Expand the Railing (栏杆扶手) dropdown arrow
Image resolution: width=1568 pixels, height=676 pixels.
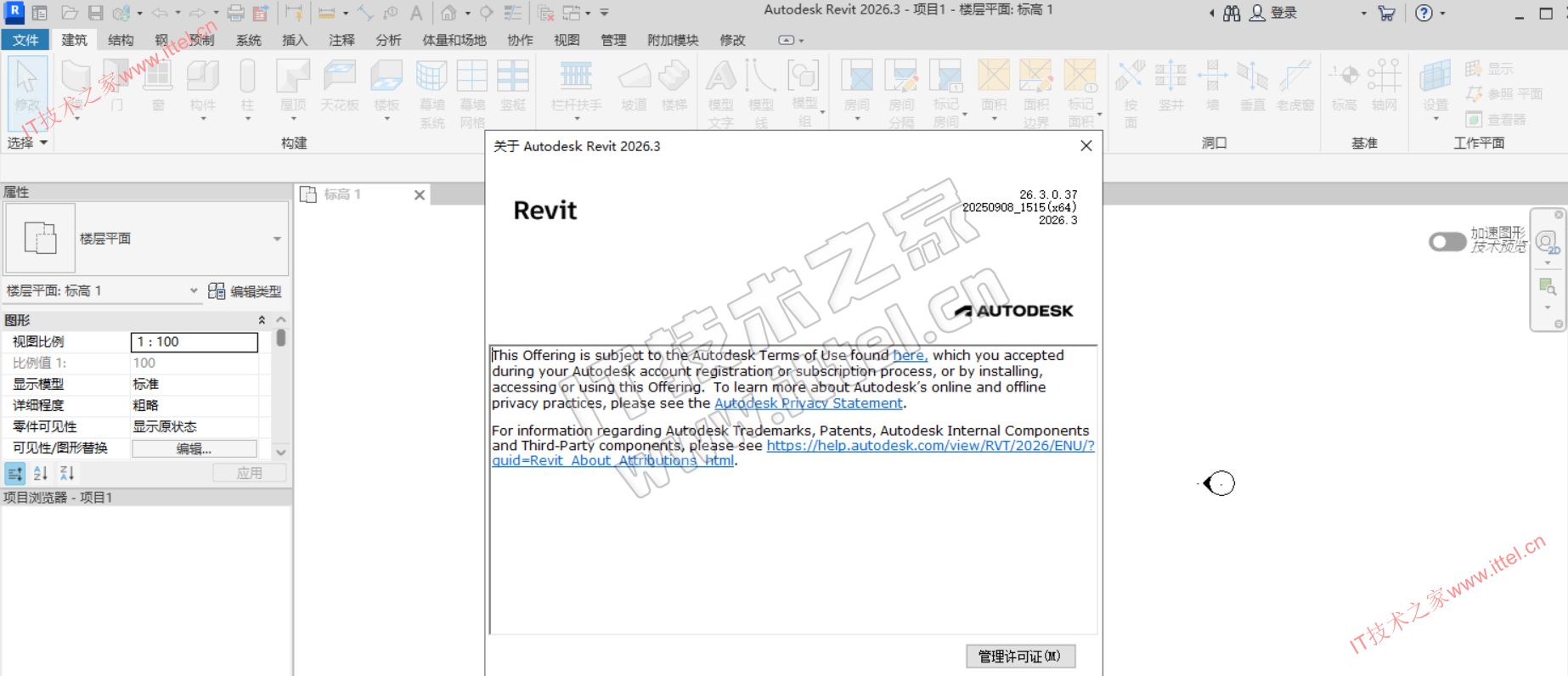576,119
